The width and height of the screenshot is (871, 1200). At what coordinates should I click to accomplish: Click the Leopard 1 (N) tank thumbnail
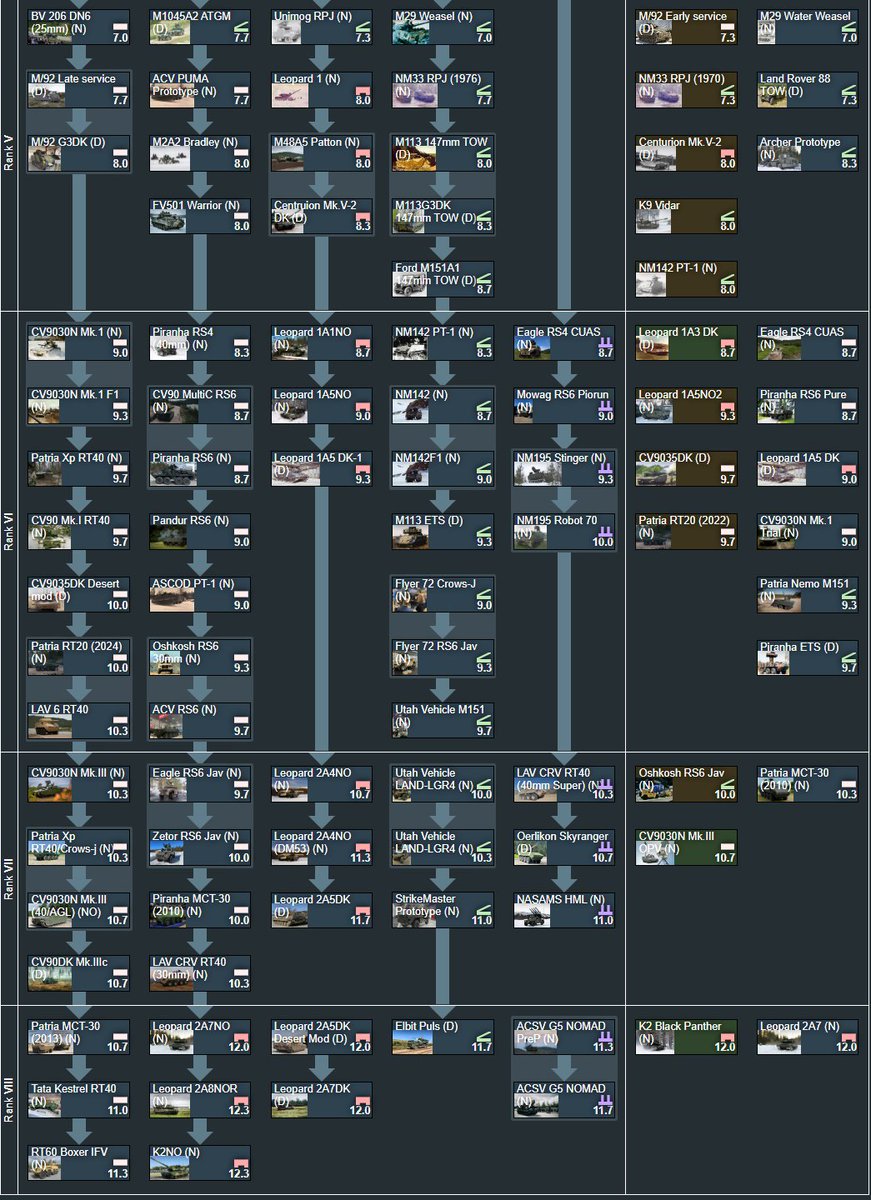coord(291,96)
